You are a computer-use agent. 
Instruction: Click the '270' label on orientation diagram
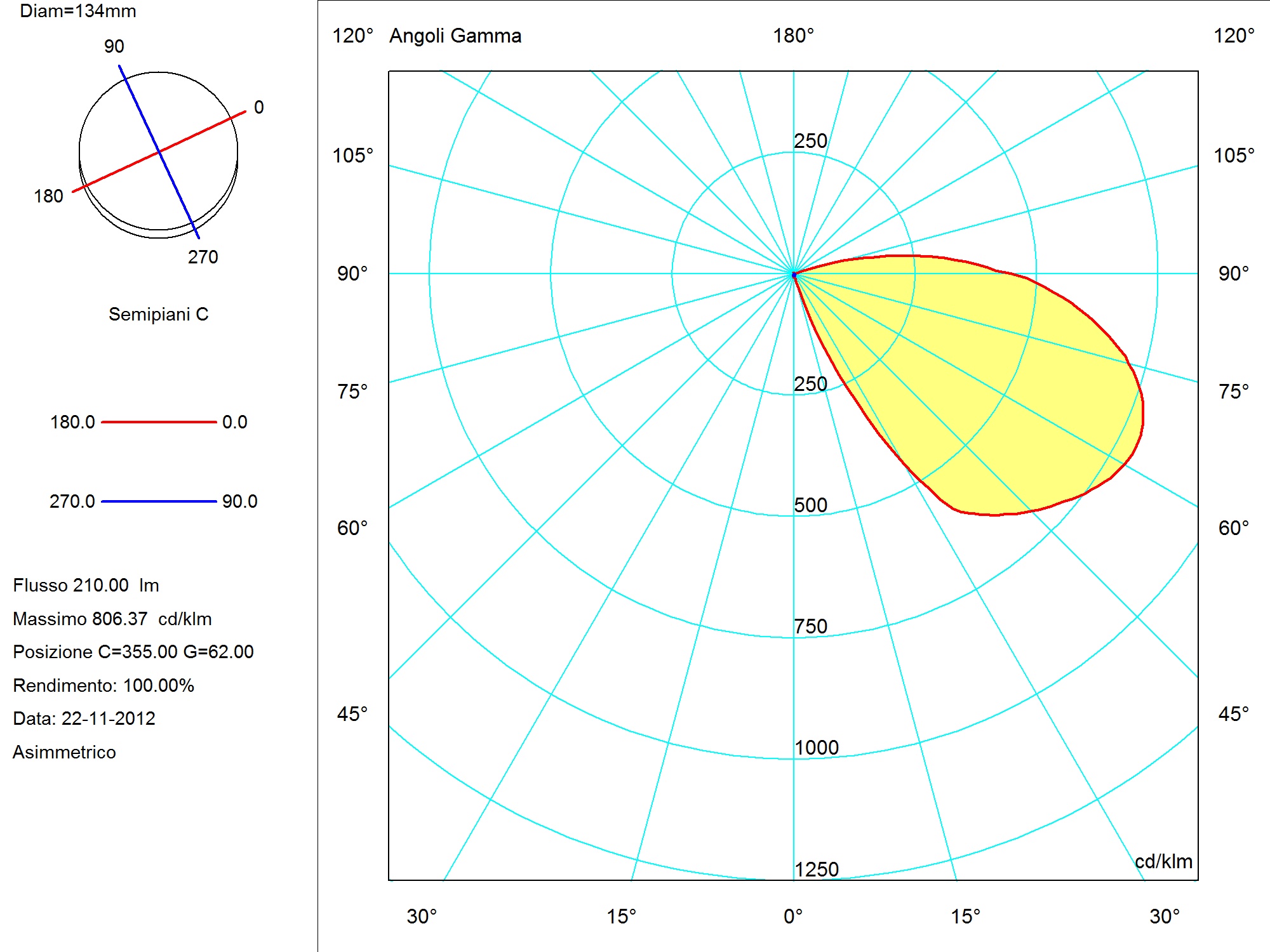pyautogui.click(x=203, y=257)
